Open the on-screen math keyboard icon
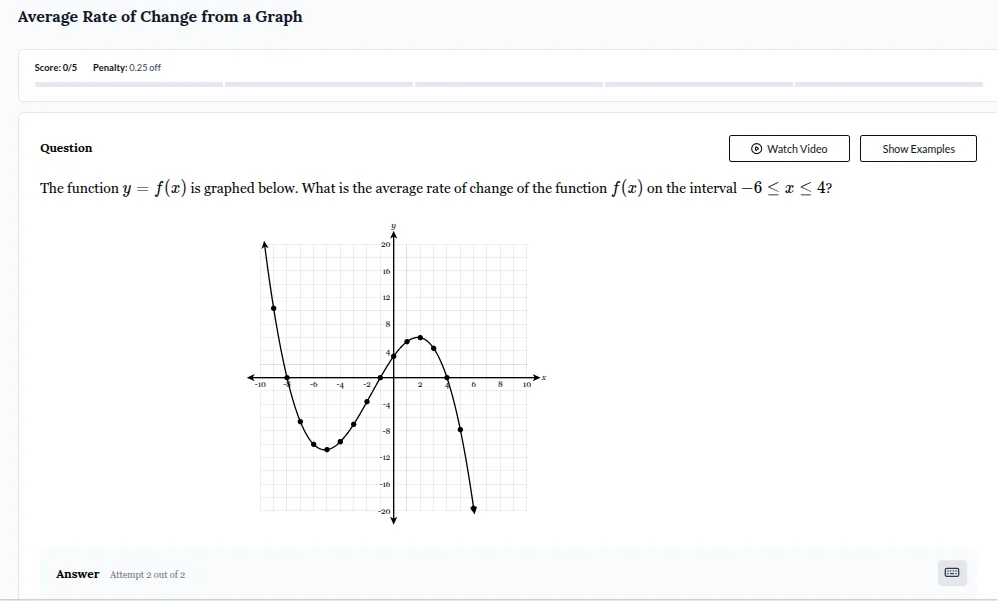The height and width of the screenshot is (601, 997). click(951, 573)
